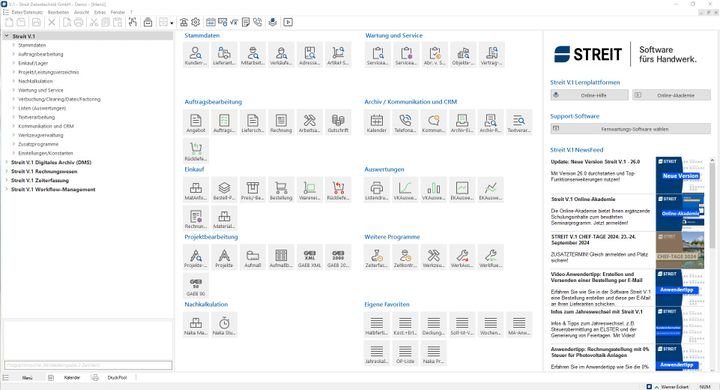
Task: Expand Streit V.1 Rechnungswesen node
Action: [x=6, y=171]
